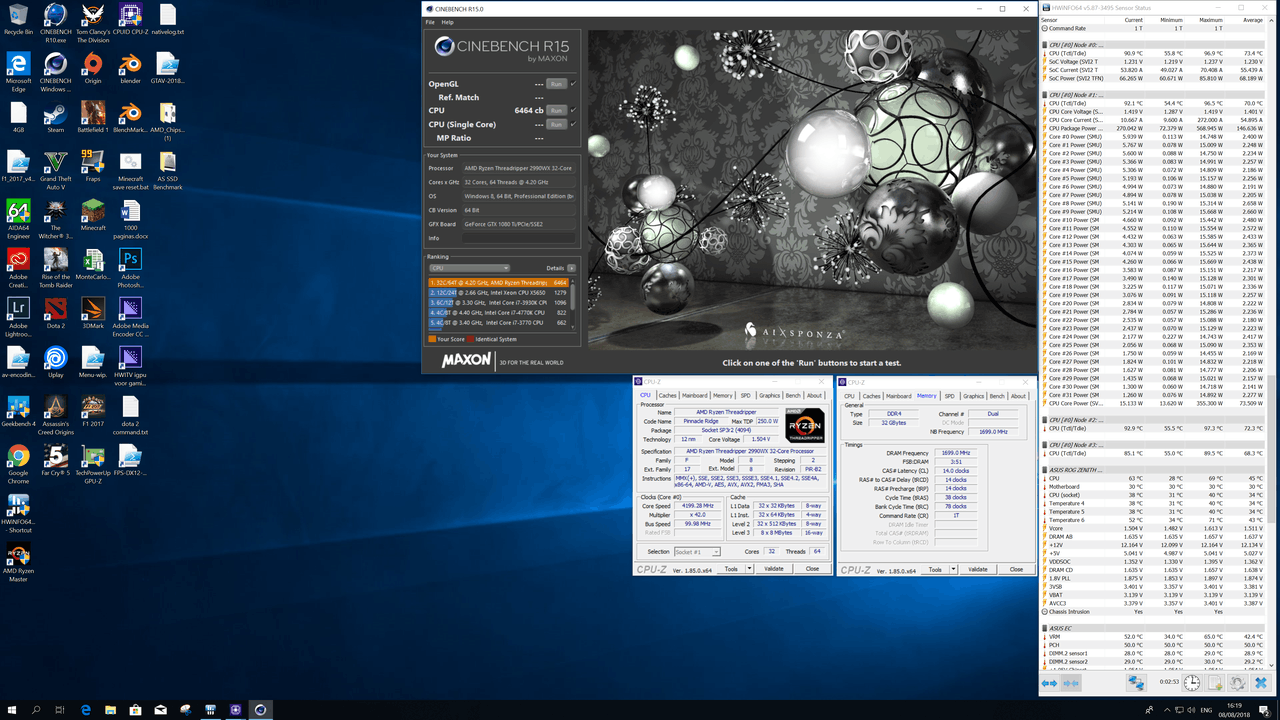Image resolution: width=1280 pixels, height=720 pixels.
Task: Click the HWiNFO reset clock icon
Action: (x=1192, y=683)
